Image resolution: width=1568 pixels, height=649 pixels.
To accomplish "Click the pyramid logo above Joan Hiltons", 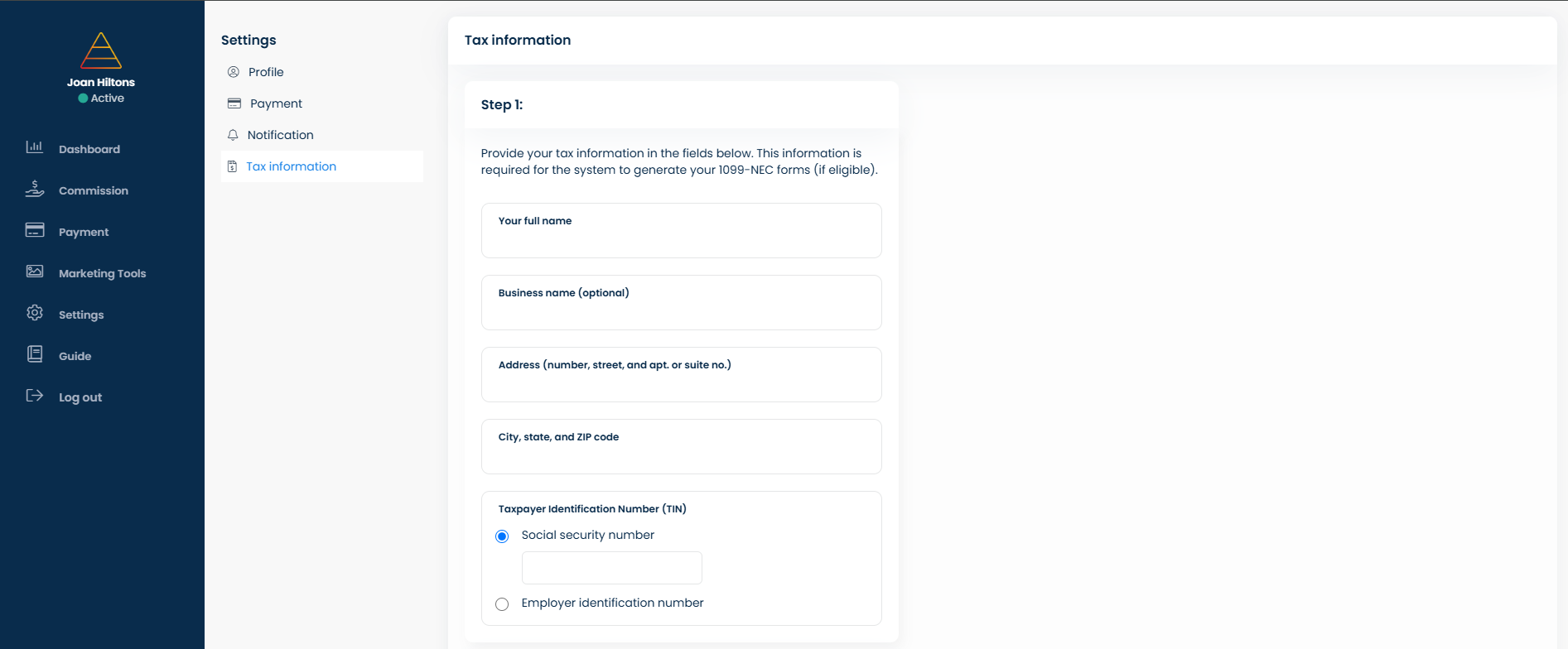I will pyautogui.click(x=101, y=50).
